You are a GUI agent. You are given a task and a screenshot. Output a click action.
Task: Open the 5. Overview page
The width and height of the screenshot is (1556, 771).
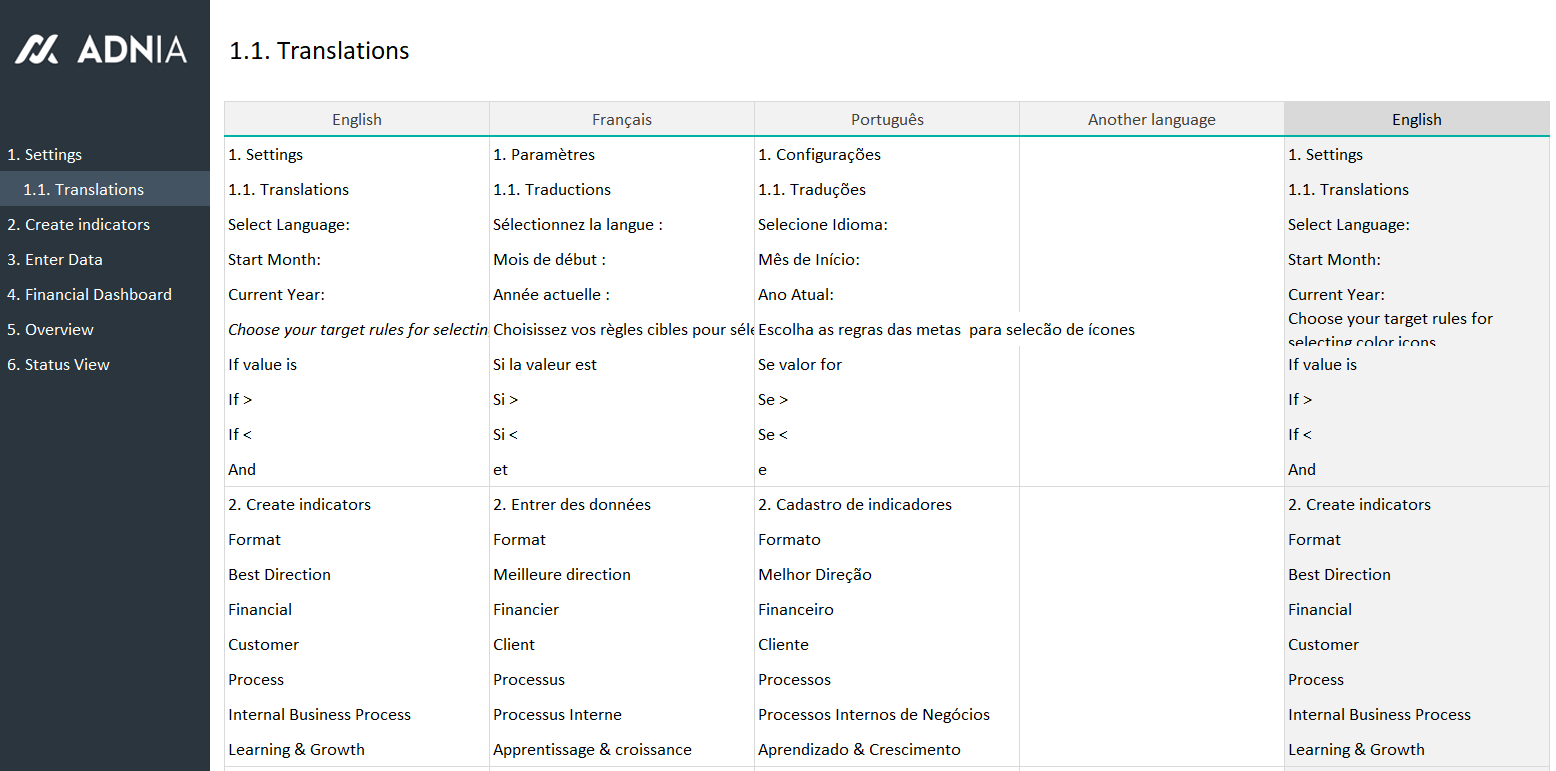tap(50, 330)
